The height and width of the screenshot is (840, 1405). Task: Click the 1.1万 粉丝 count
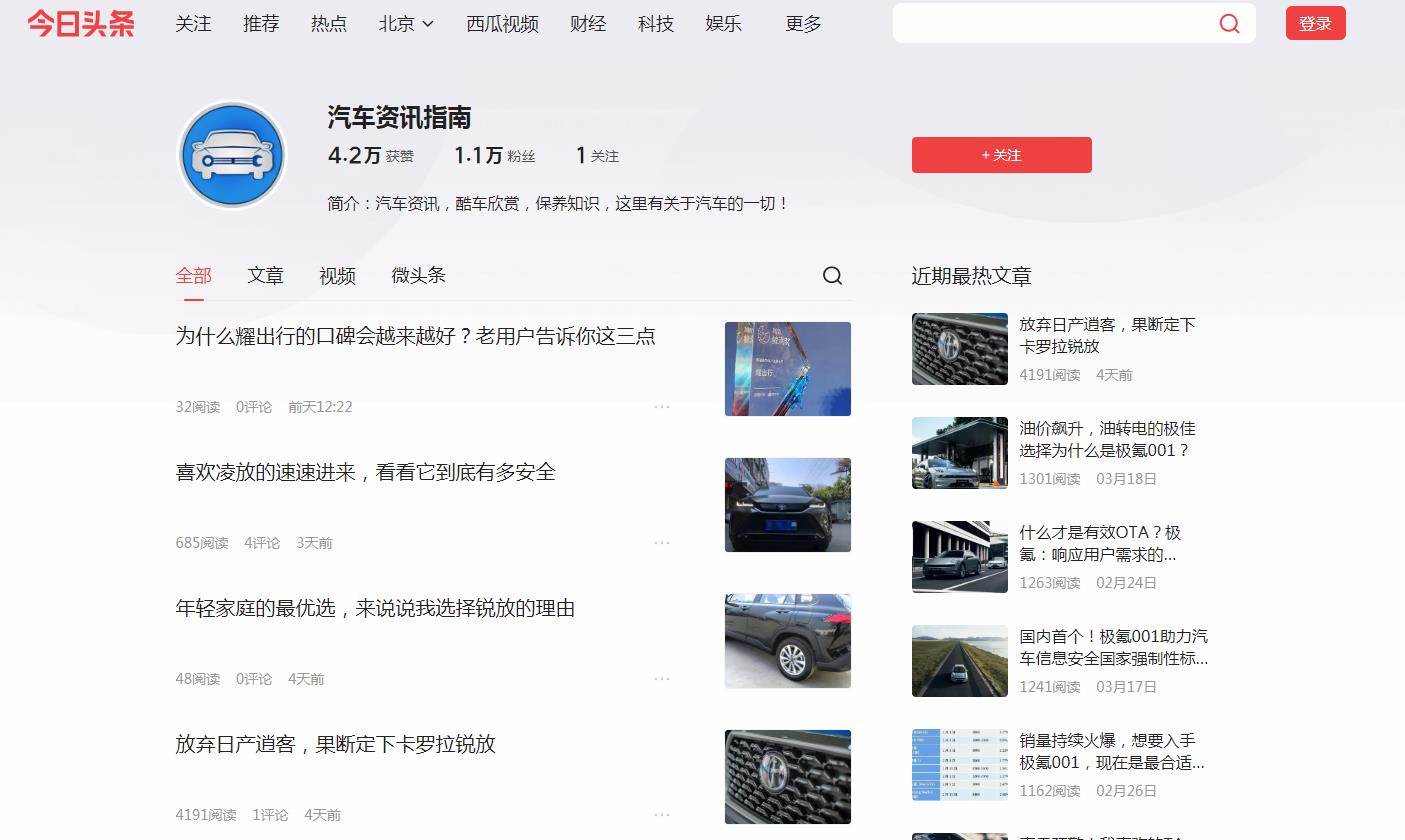coord(495,155)
